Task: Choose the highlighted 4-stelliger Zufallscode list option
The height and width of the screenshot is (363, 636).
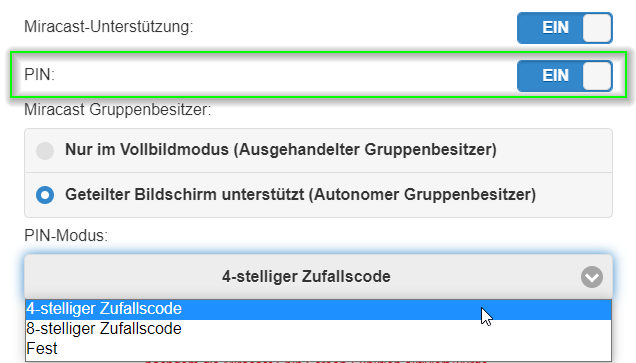Action: (318, 309)
